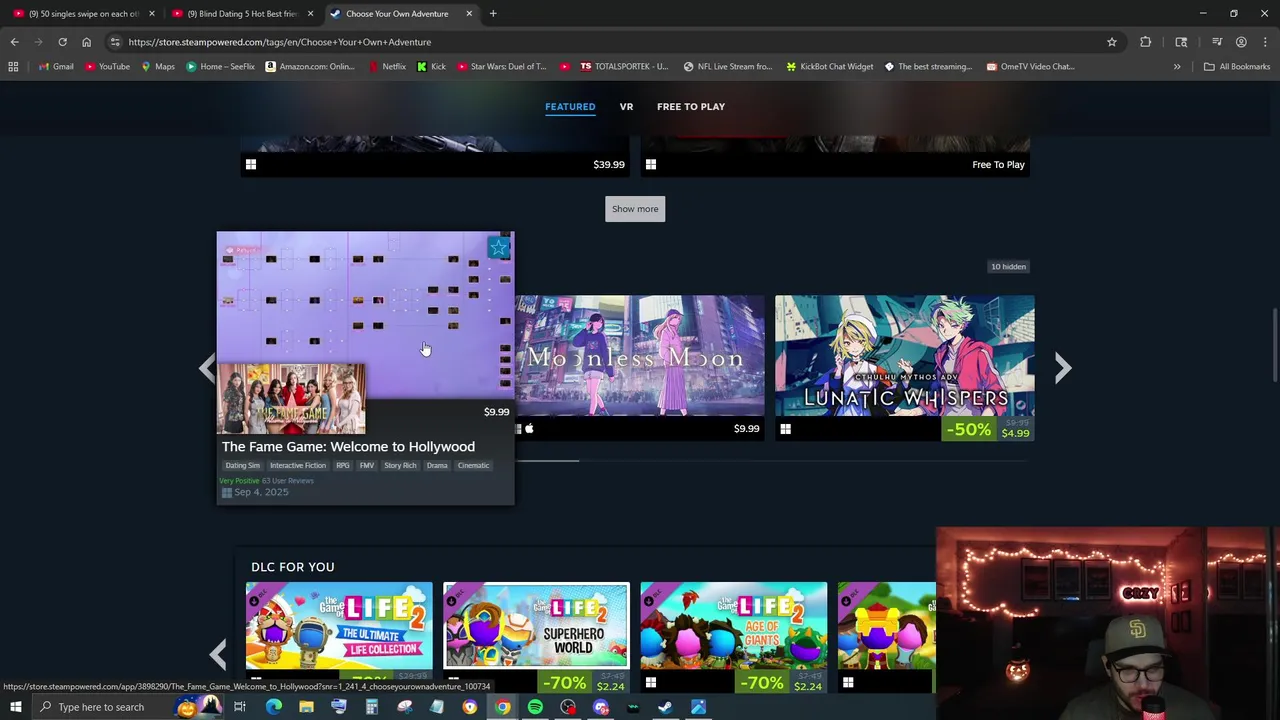Open Discord from the taskbar
1280x720 pixels.
601,707
